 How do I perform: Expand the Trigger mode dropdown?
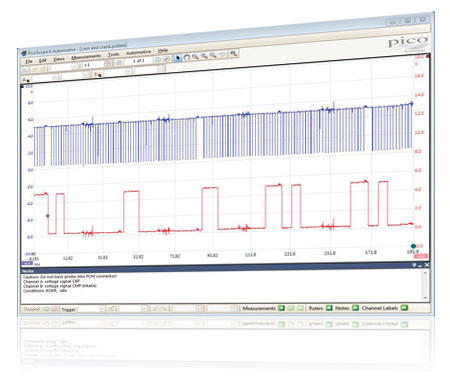(102, 309)
